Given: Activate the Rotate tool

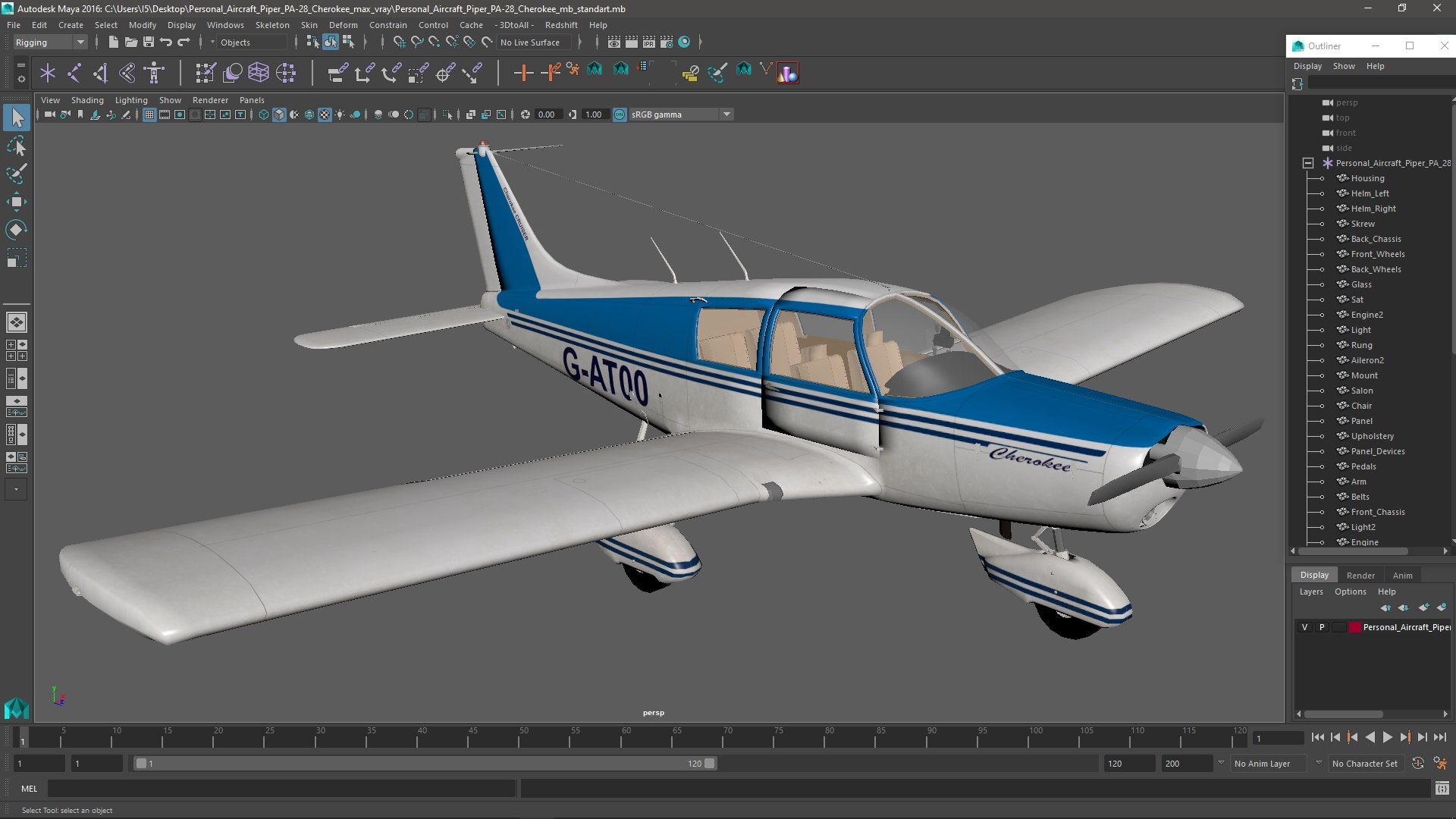Looking at the screenshot, I should pos(17,230).
